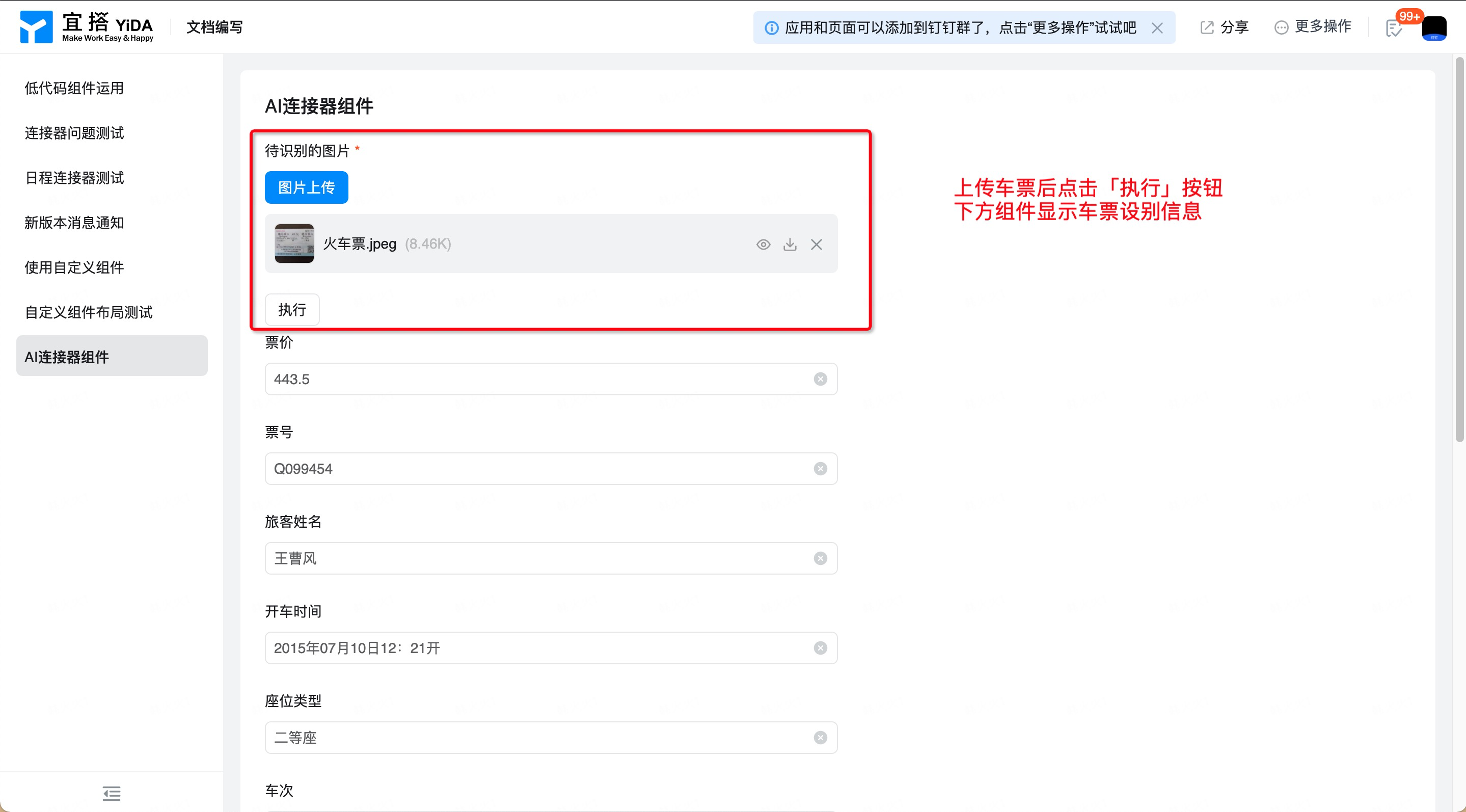
Task: Clear the 票号 field value
Action: (820, 469)
